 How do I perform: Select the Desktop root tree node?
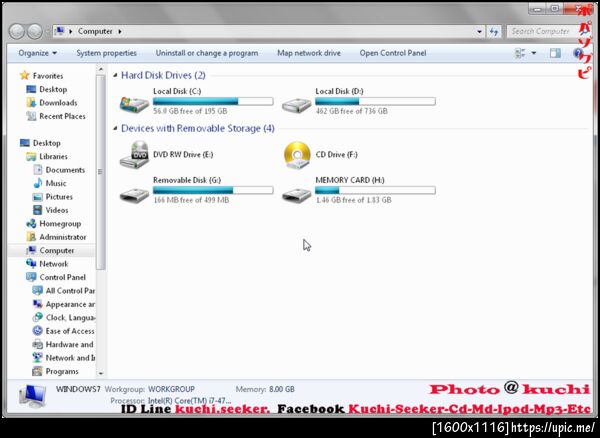(46, 143)
